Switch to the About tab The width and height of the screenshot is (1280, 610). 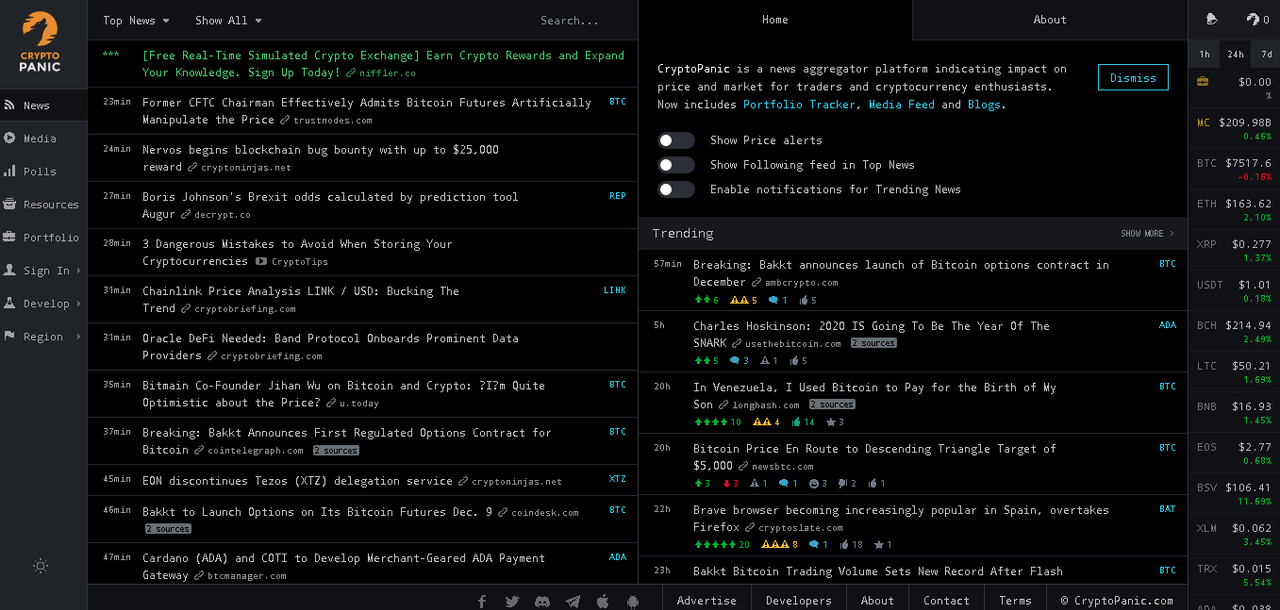1050,19
